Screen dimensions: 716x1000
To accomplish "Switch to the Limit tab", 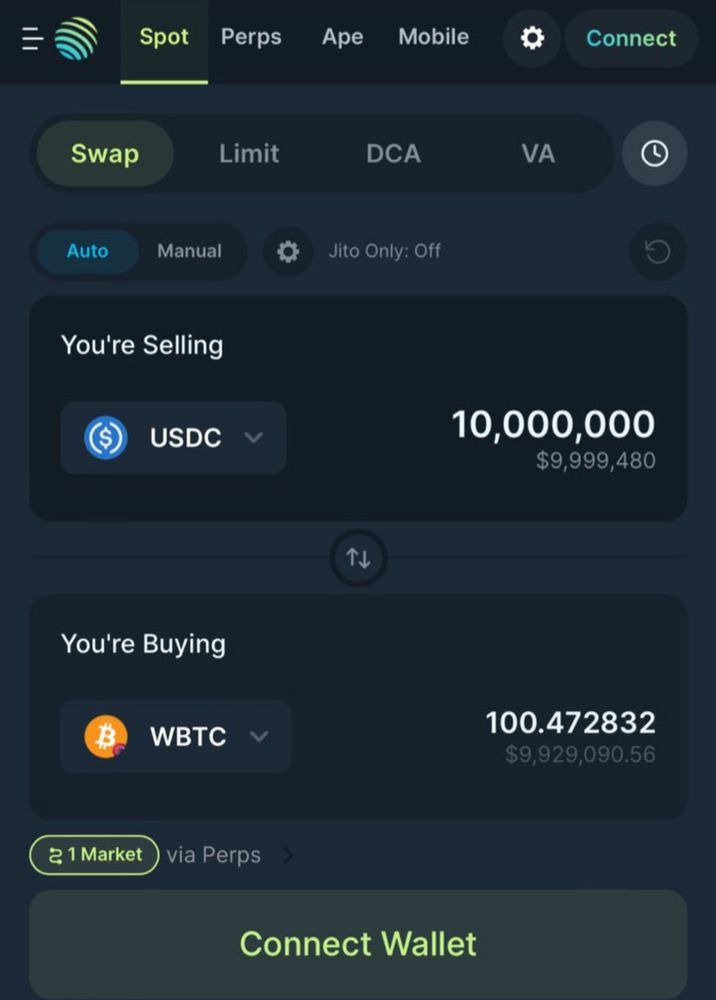I will [249, 154].
